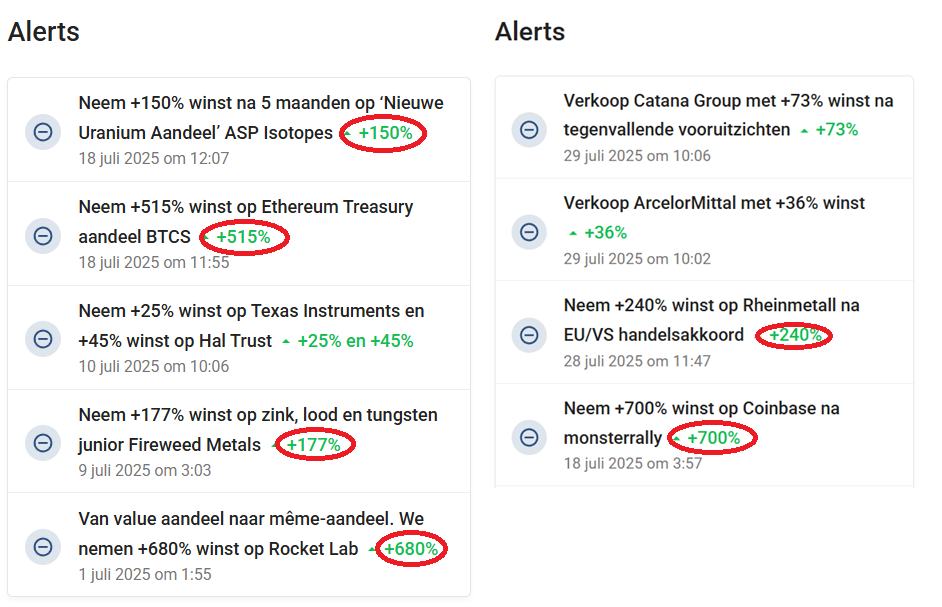
Task: Click the circle icon beside Coinbase alert
Action: [x=529, y=437]
